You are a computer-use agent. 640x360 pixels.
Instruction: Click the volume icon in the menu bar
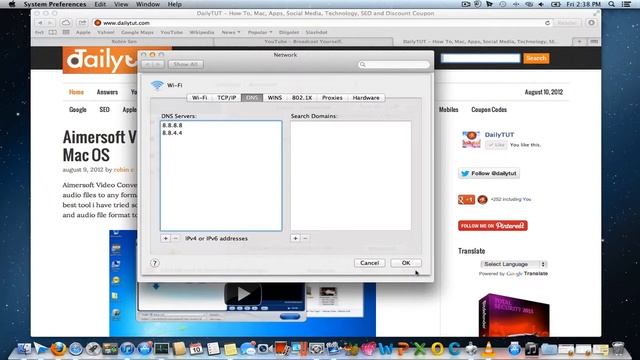(541, 4)
